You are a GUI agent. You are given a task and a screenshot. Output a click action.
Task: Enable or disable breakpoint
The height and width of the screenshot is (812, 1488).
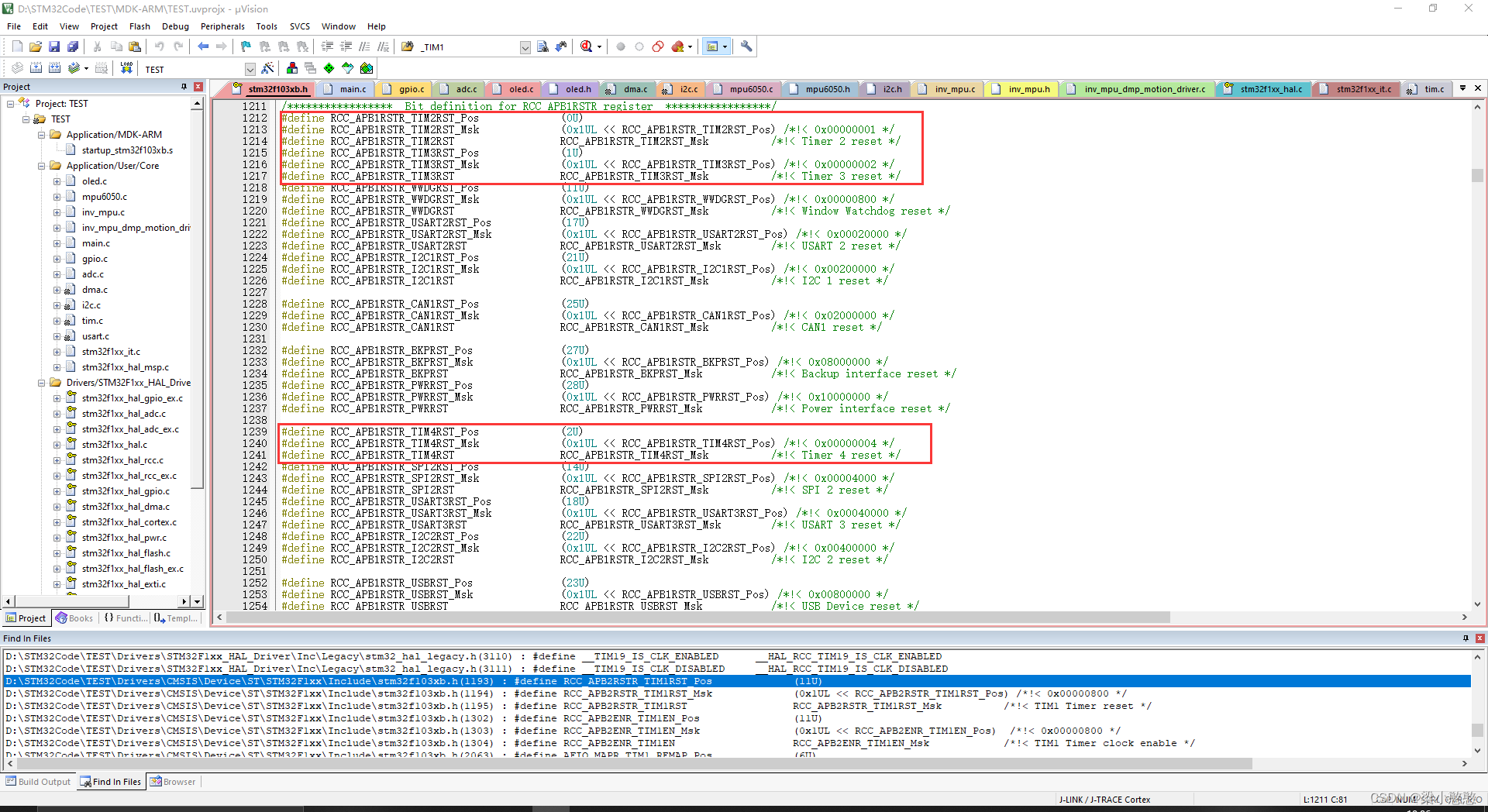click(x=639, y=46)
